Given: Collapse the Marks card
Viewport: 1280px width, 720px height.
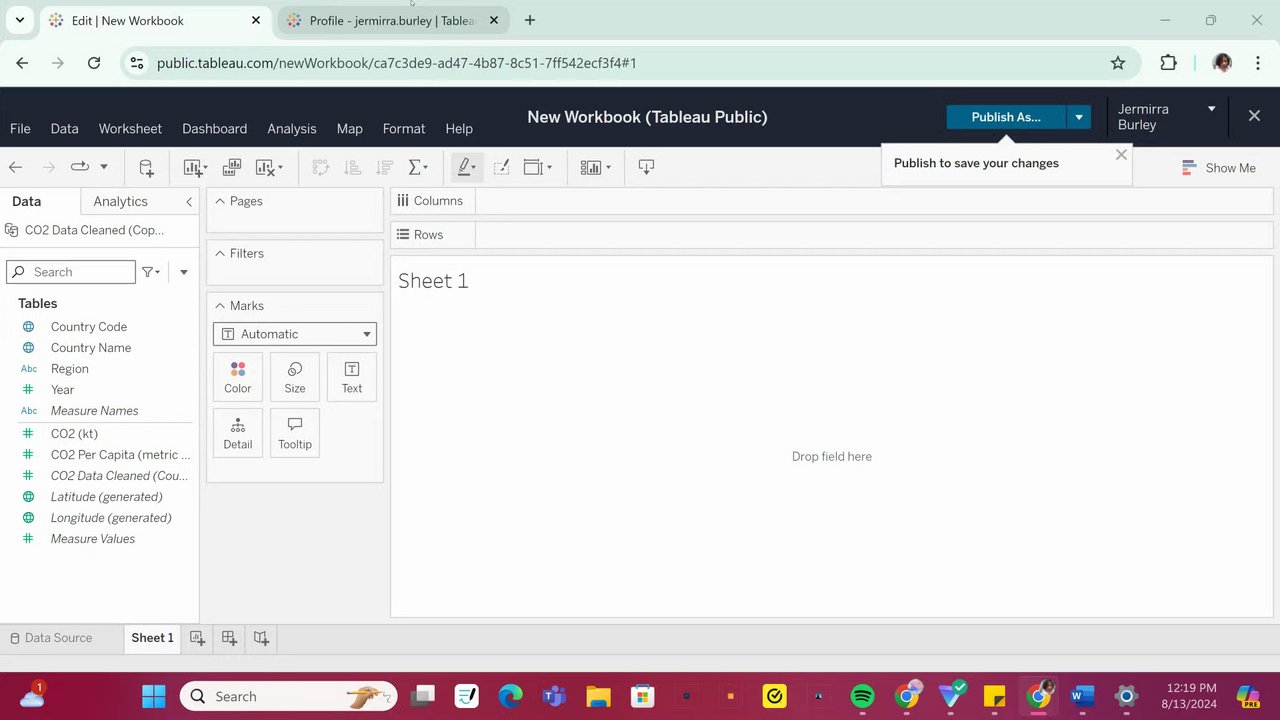Looking at the screenshot, I should click(x=220, y=306).
